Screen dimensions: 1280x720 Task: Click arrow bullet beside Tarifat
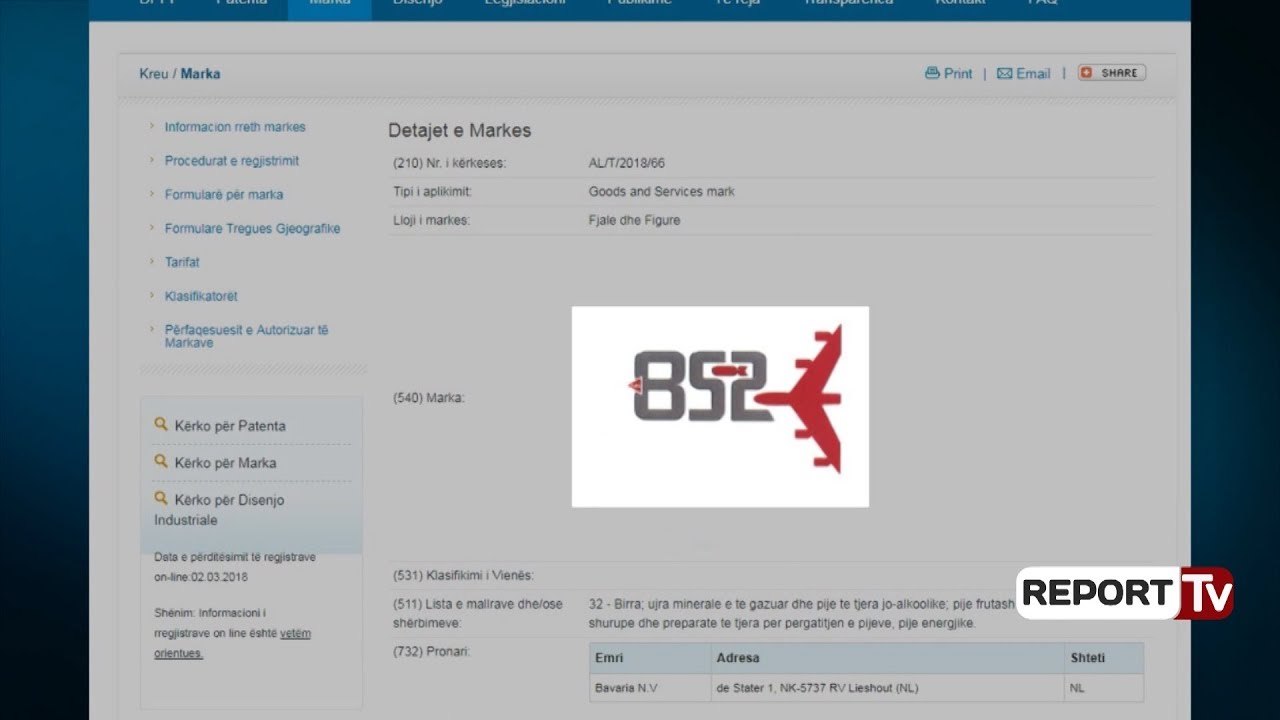[152, 262]
